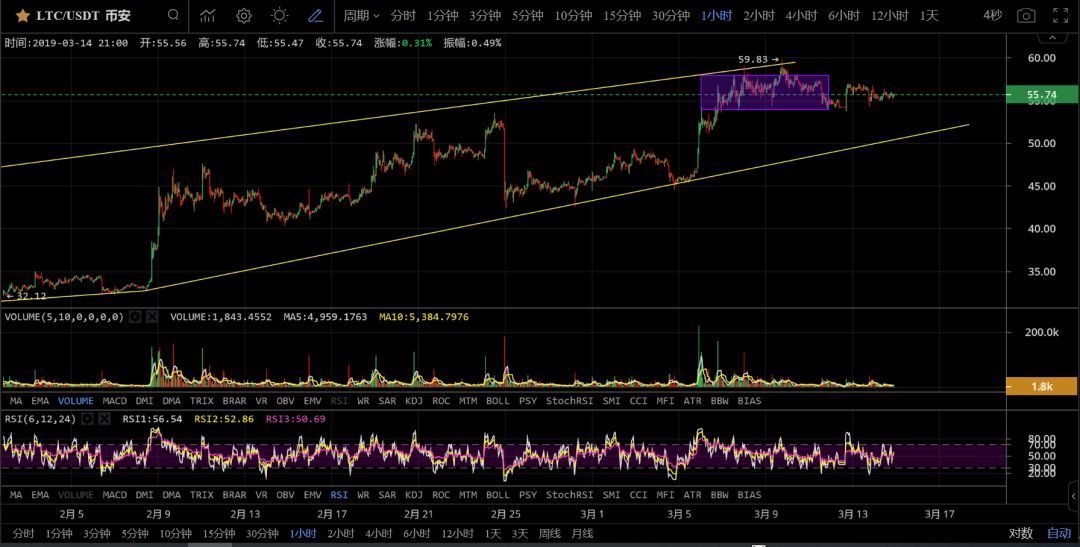Viewport: 1080px width, 547px height.
Task: Enable EMA in RSI panel indicator row
Action: pos(40,495)
